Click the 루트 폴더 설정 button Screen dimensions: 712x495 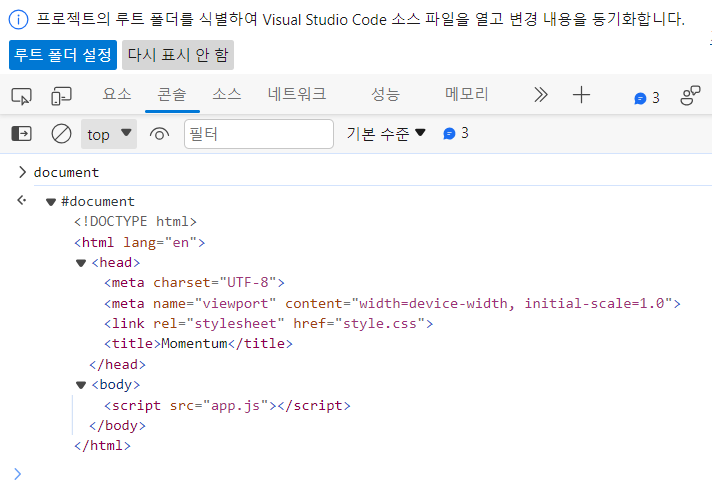click(63, 55)
